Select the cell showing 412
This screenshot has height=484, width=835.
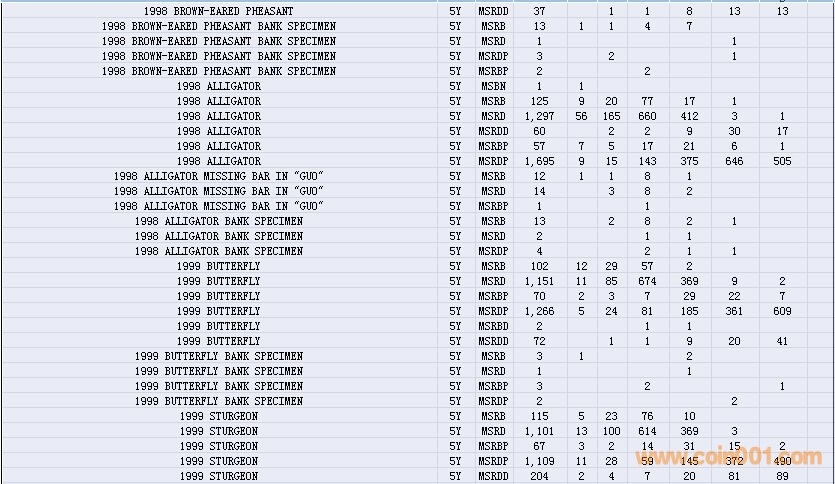click(x=689, y=116)
